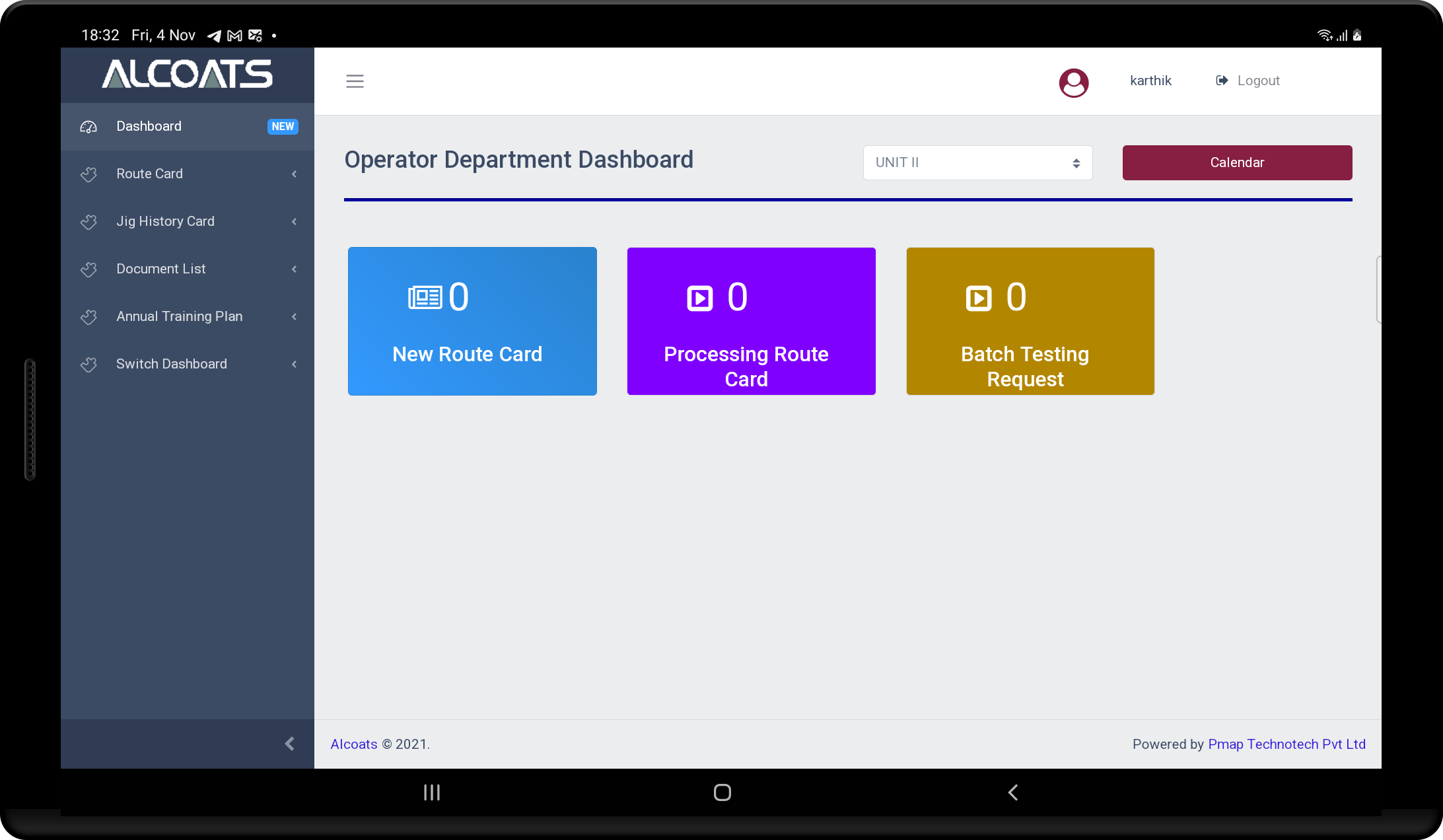Open Pmap Technotech Pvt Ltd link
Image resolution: width=1443 pixels, height=840 pixels.
click(x=1286, y=744)
